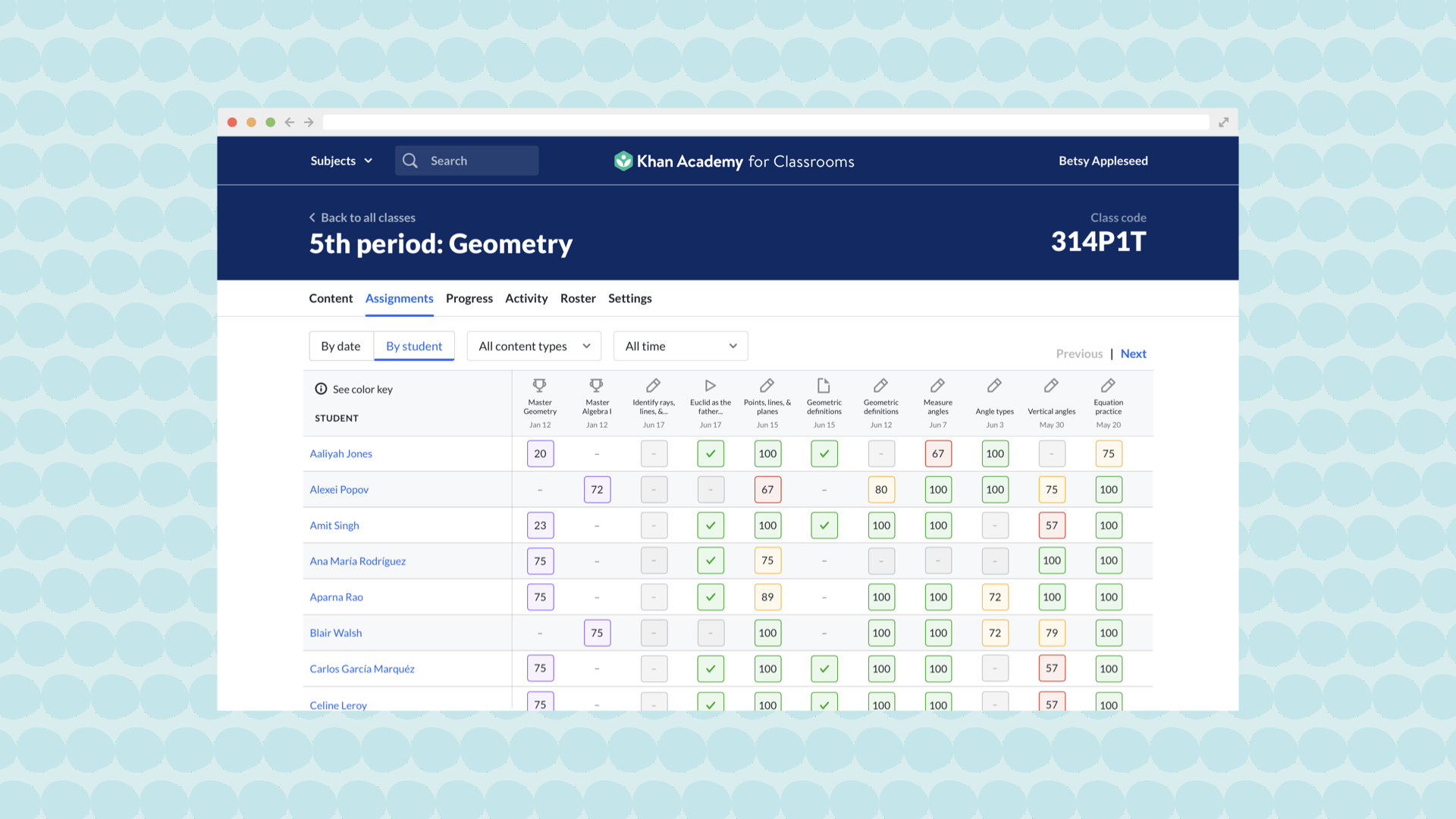1456x819 pixels.
Task: Click Aparna Rao's Euclid checkmark cell
Action: point(711,597)
